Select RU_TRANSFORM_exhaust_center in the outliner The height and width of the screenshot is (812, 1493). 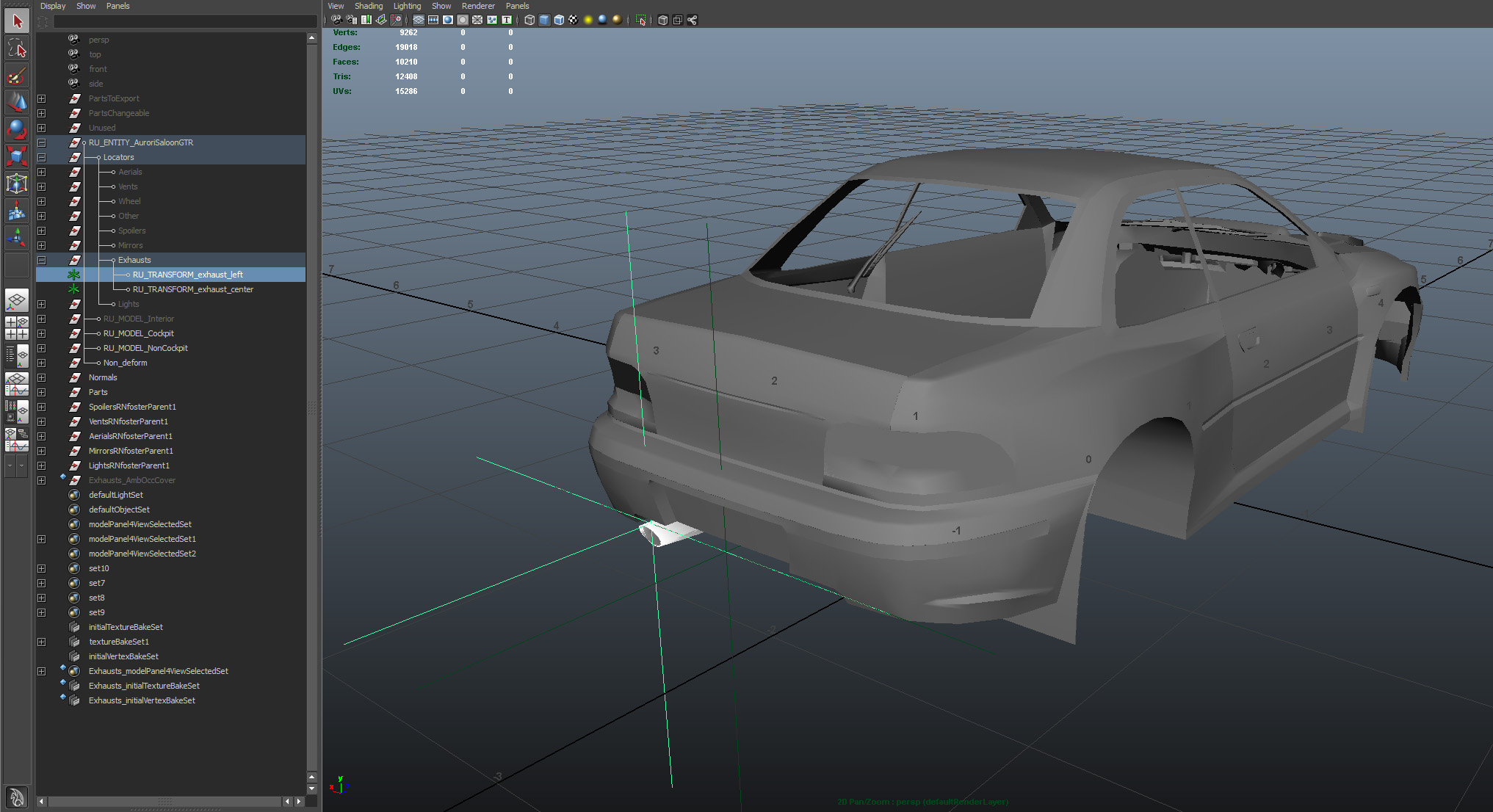point(192,289)
